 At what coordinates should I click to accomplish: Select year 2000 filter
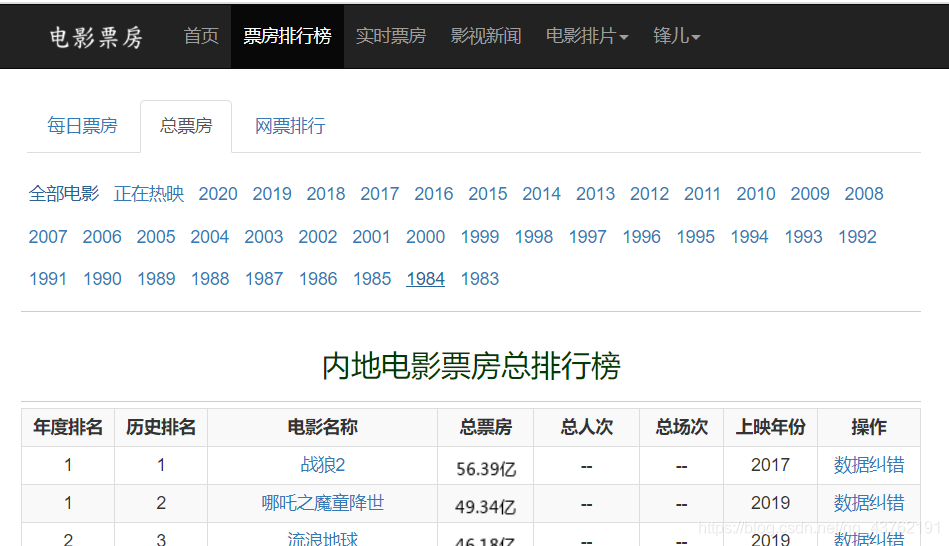pyautogui.click(x=425, y=237)
